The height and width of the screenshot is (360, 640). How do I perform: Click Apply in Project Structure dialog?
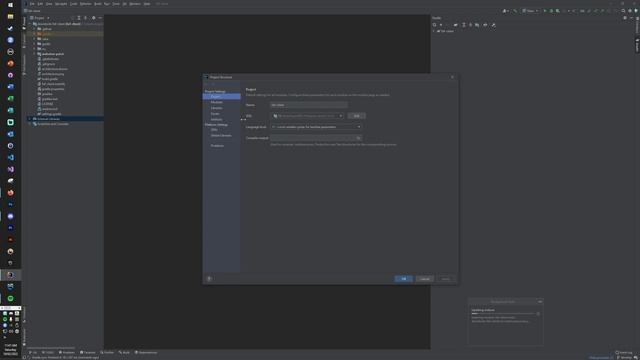(445, 279)
